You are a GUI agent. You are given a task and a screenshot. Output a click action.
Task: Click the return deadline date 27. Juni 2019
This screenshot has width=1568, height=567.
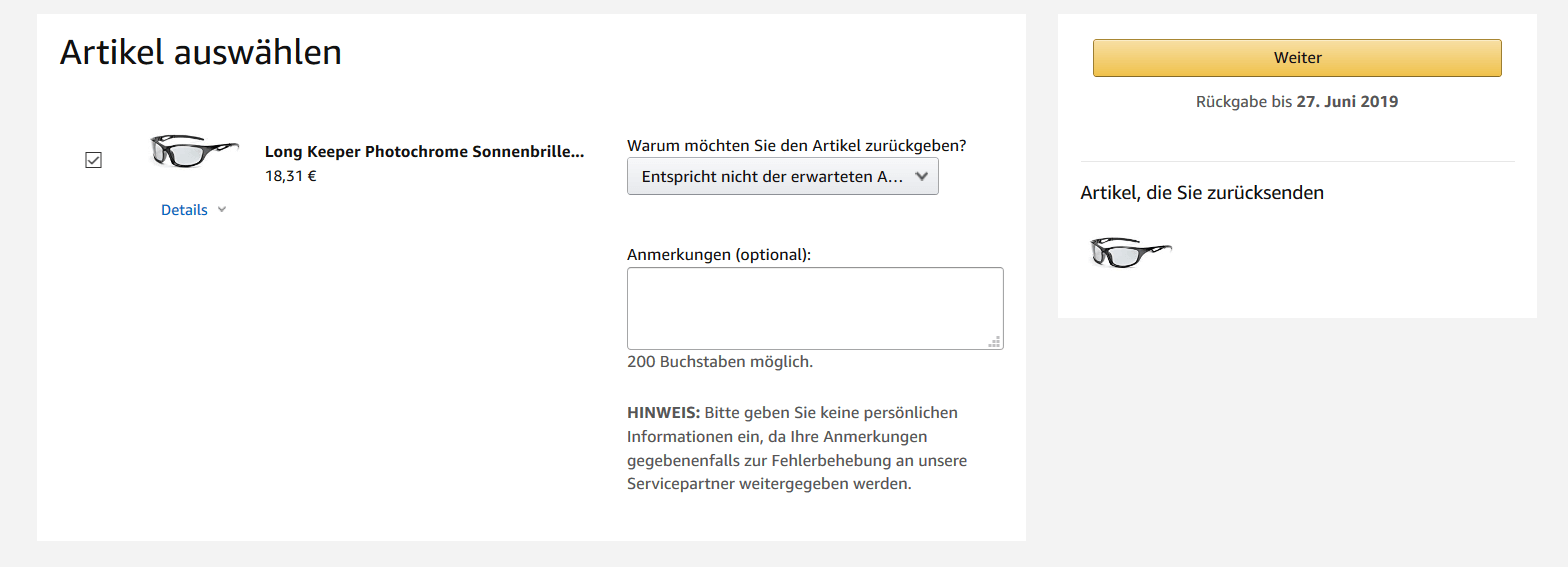(1347, 101)
